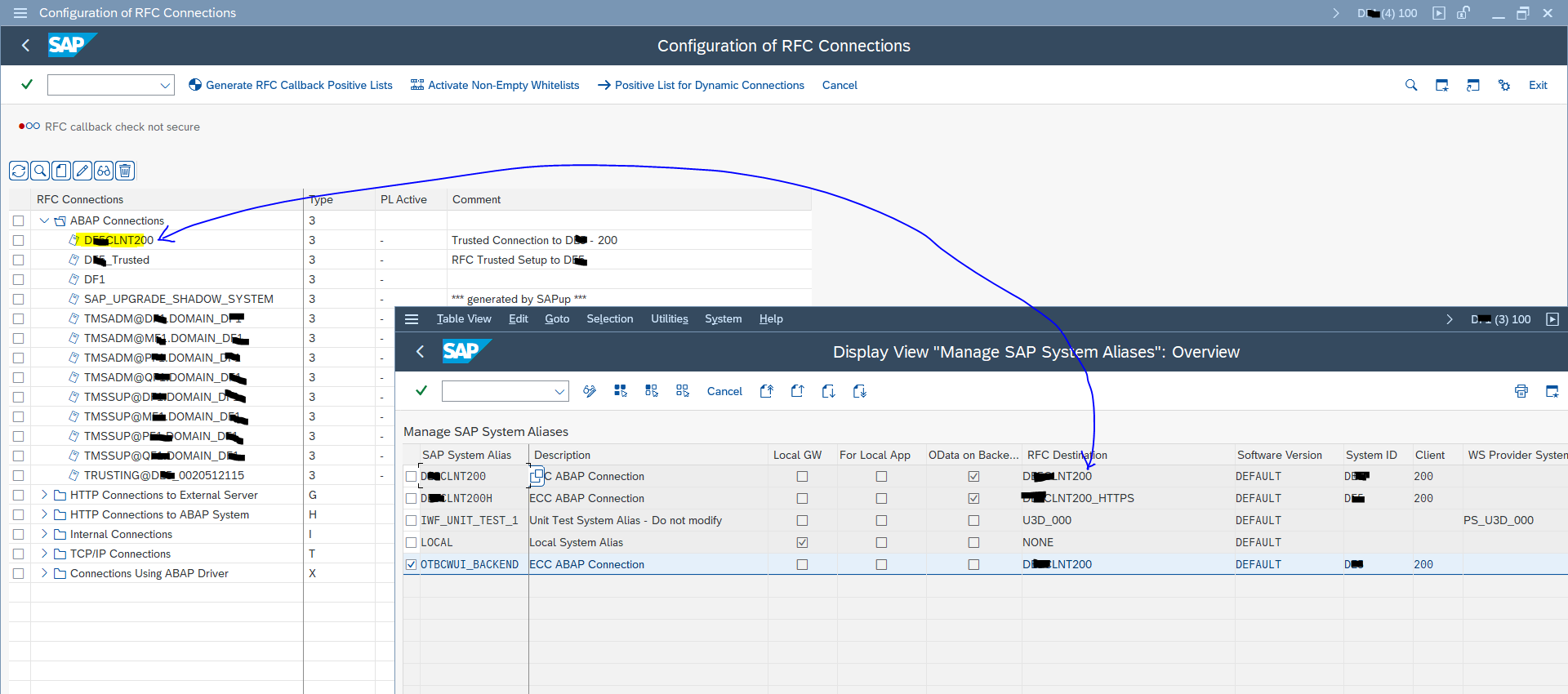Open the Goto menu

click(557, 319)
